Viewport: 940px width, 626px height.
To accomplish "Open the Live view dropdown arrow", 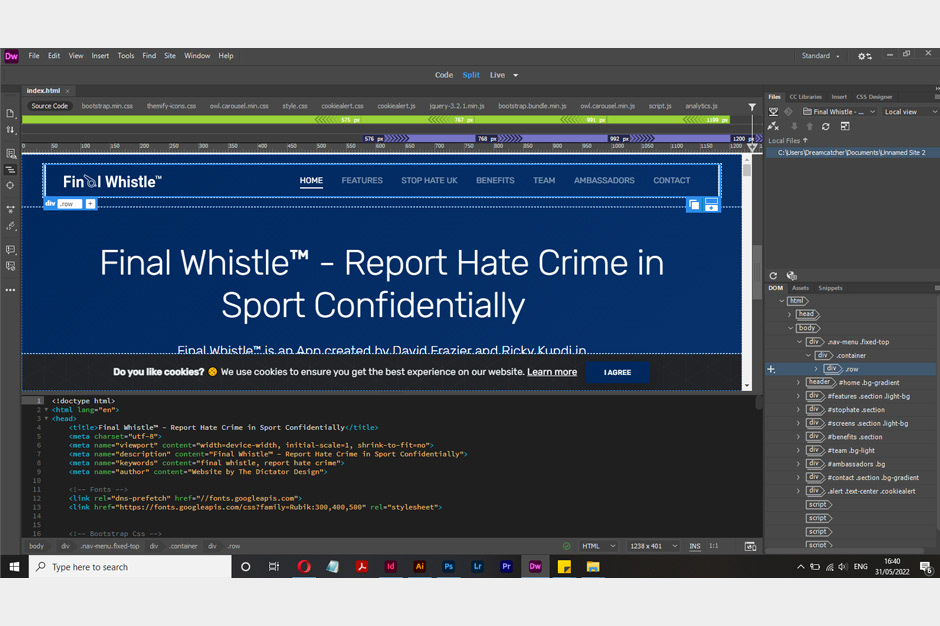I will tap(516, 76).
